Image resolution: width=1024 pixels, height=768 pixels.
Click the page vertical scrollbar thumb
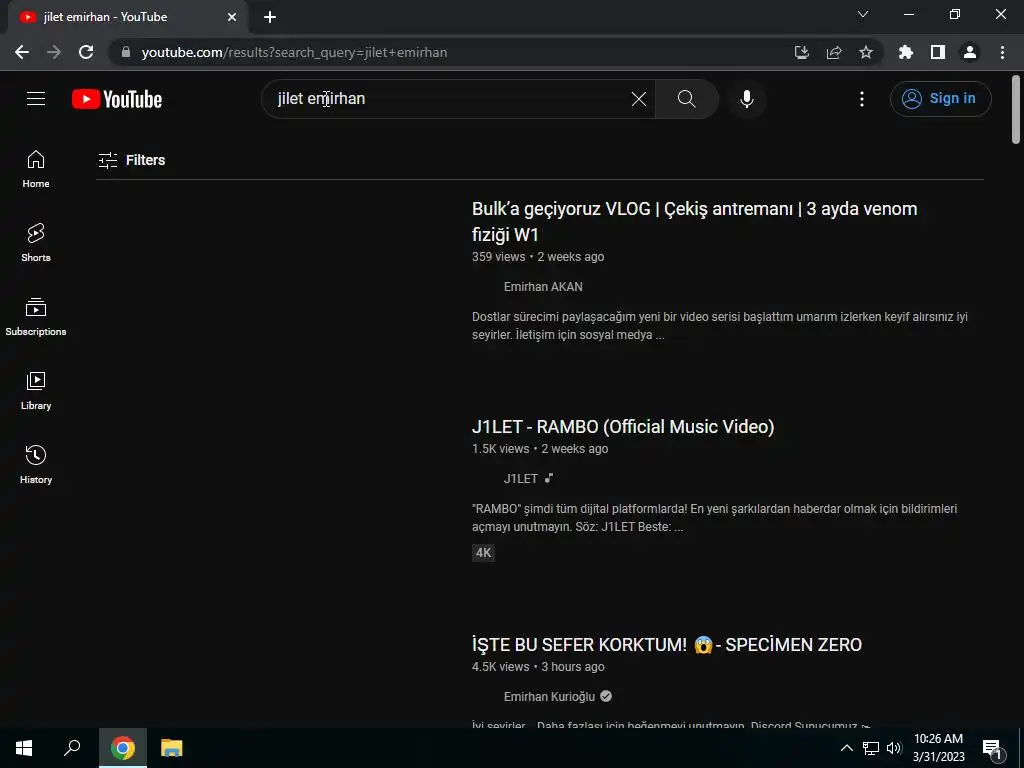point(1016,109)
